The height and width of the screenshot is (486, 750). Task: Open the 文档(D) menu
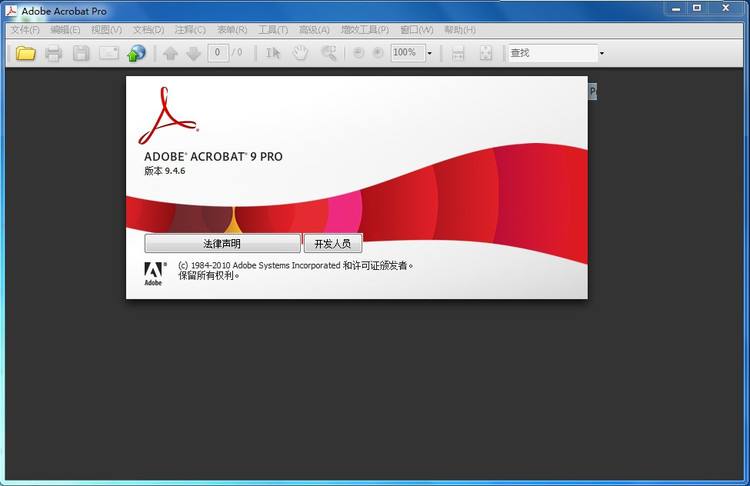pyautogui.click(x=148, y=30)
